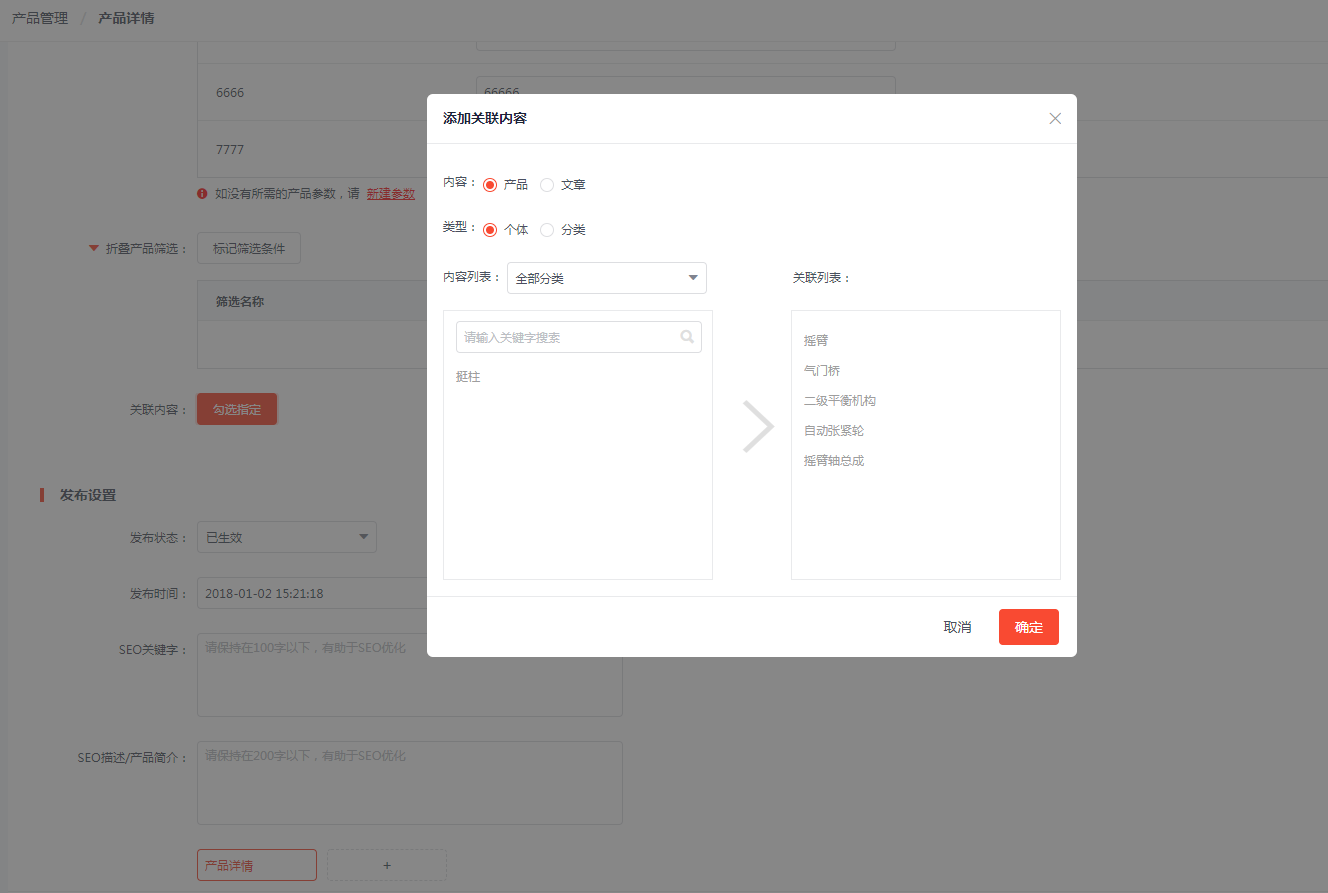
Task: Focus the SEO关键字 textarea
Action: 410,675
